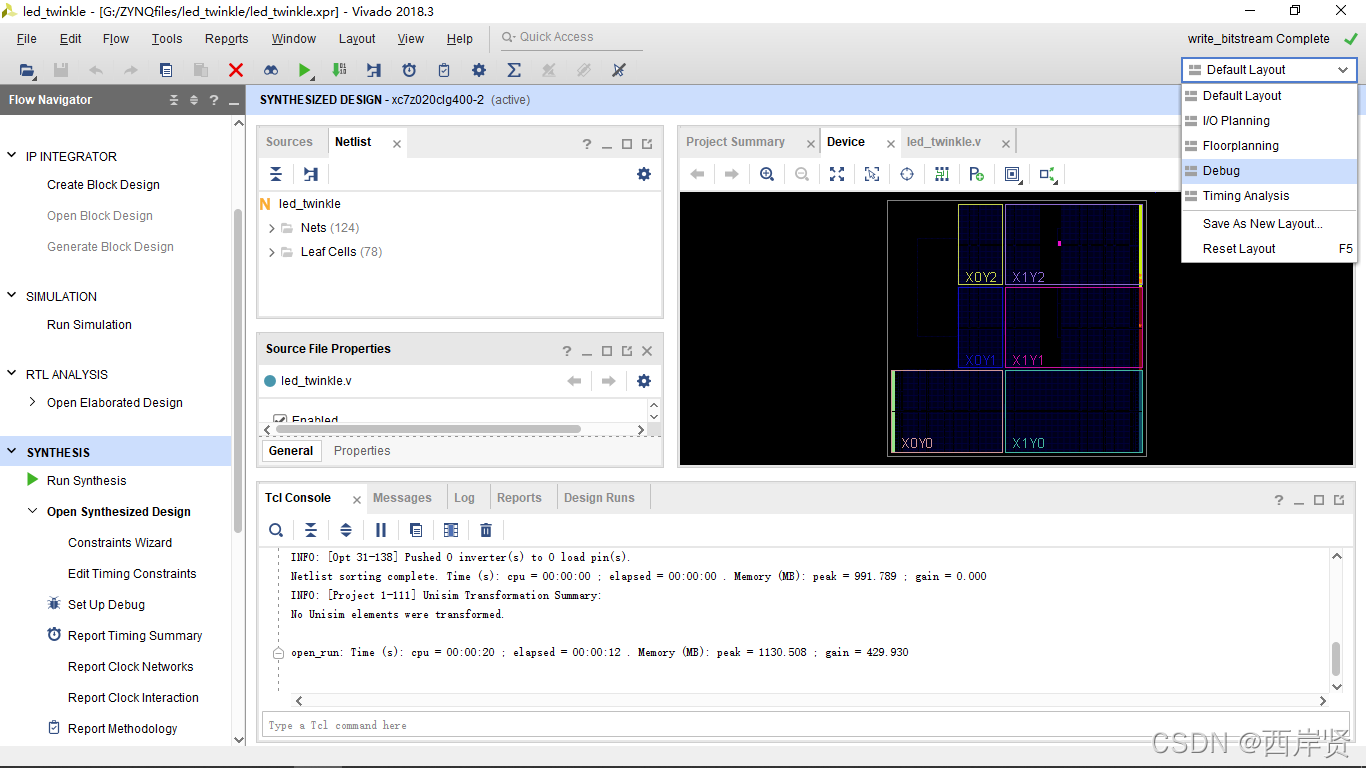Screen dimensions: 1366x768
Task: Collapse Open Synthesized Design node
Action: point(33,511)
